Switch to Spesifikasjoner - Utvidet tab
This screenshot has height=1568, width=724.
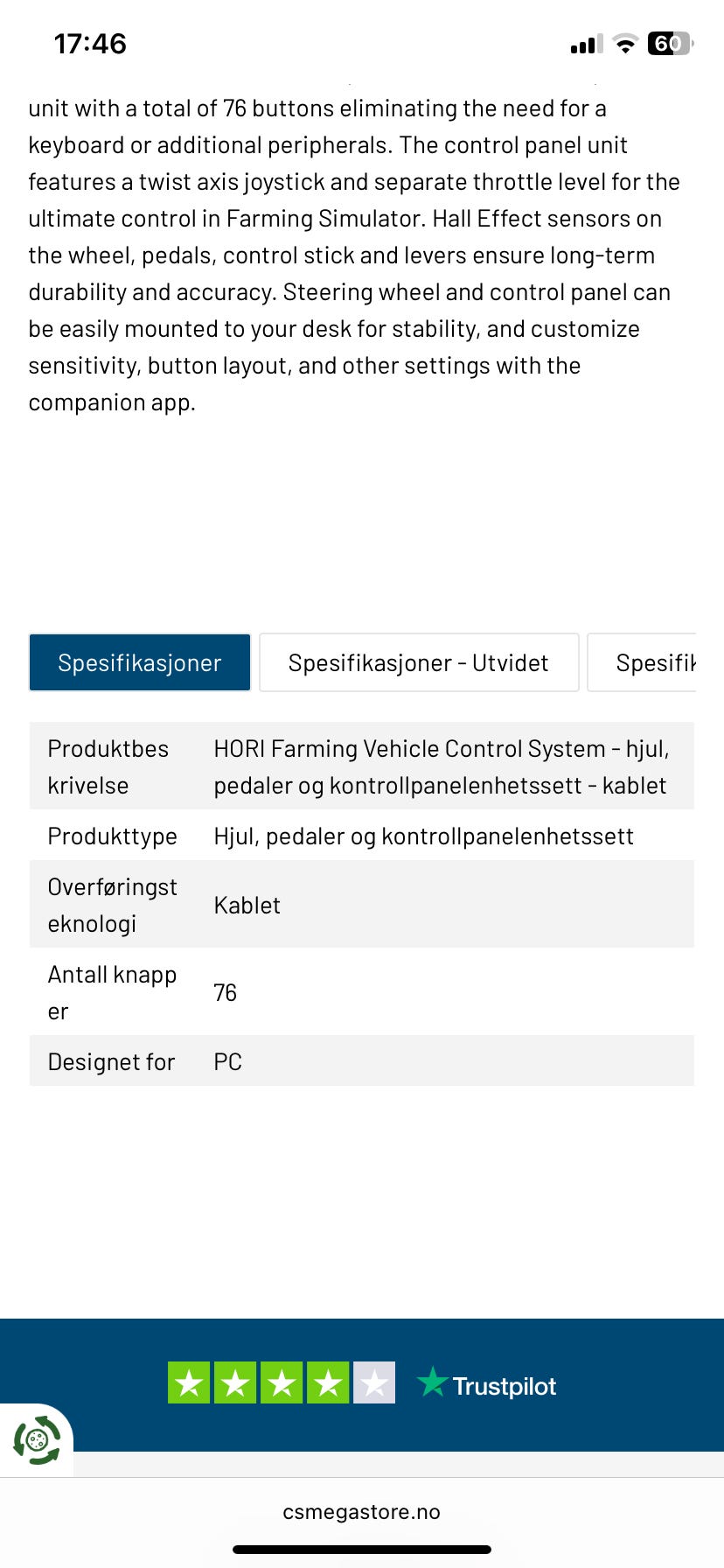pyautogui.click(x=419, y=662)
